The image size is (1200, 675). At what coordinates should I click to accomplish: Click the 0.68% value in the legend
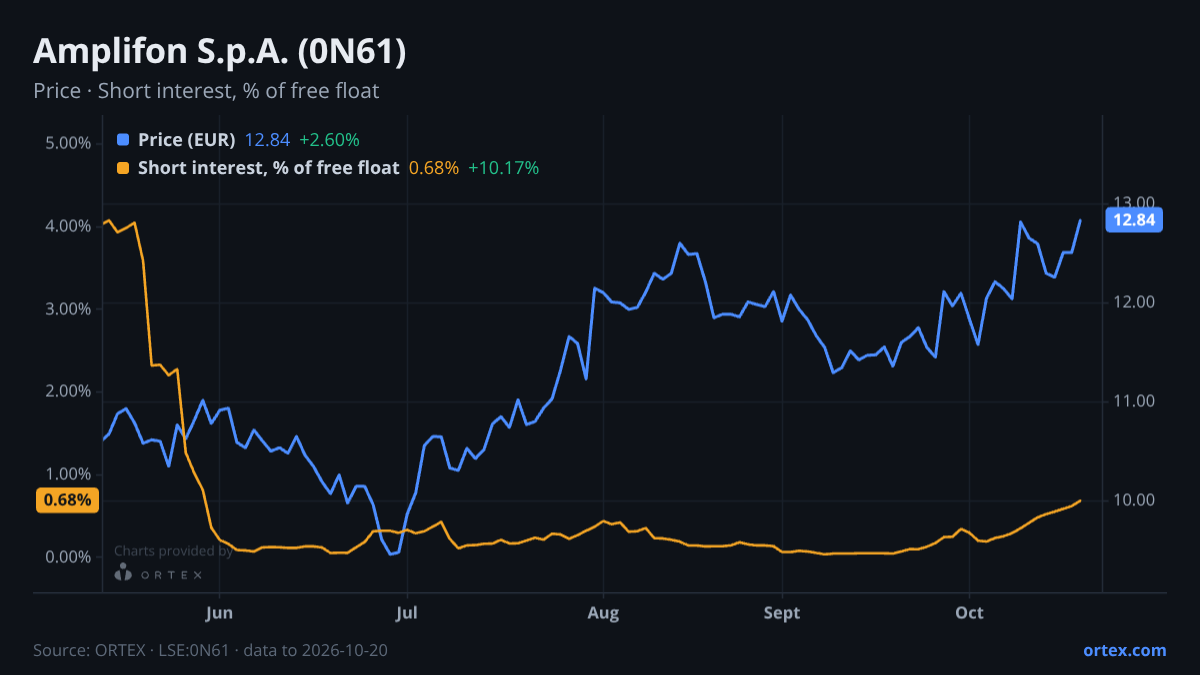coord(434,168)
